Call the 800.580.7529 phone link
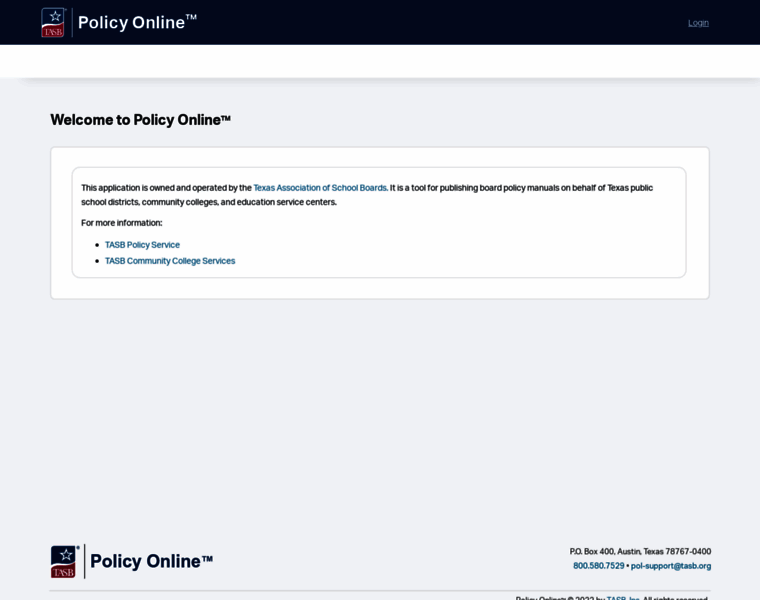Viewport: 760px width, 600px height. pos(599,566)
